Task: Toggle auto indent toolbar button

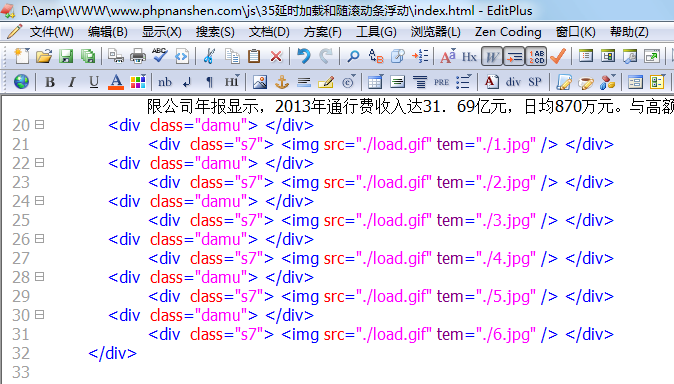Action: tap(514, 56)
